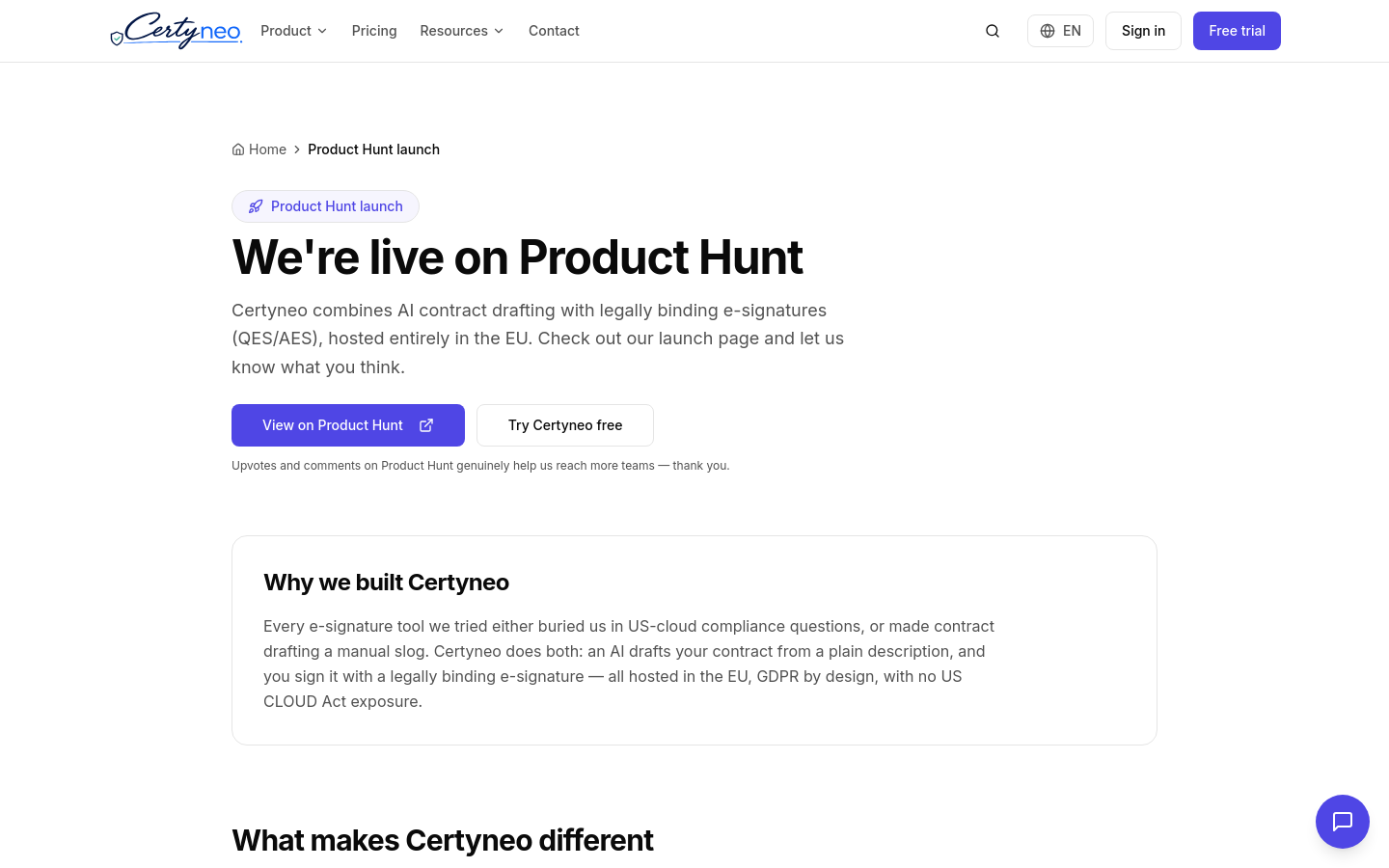
Task: Click the Sign in button
Action: tap(1143, 31)
